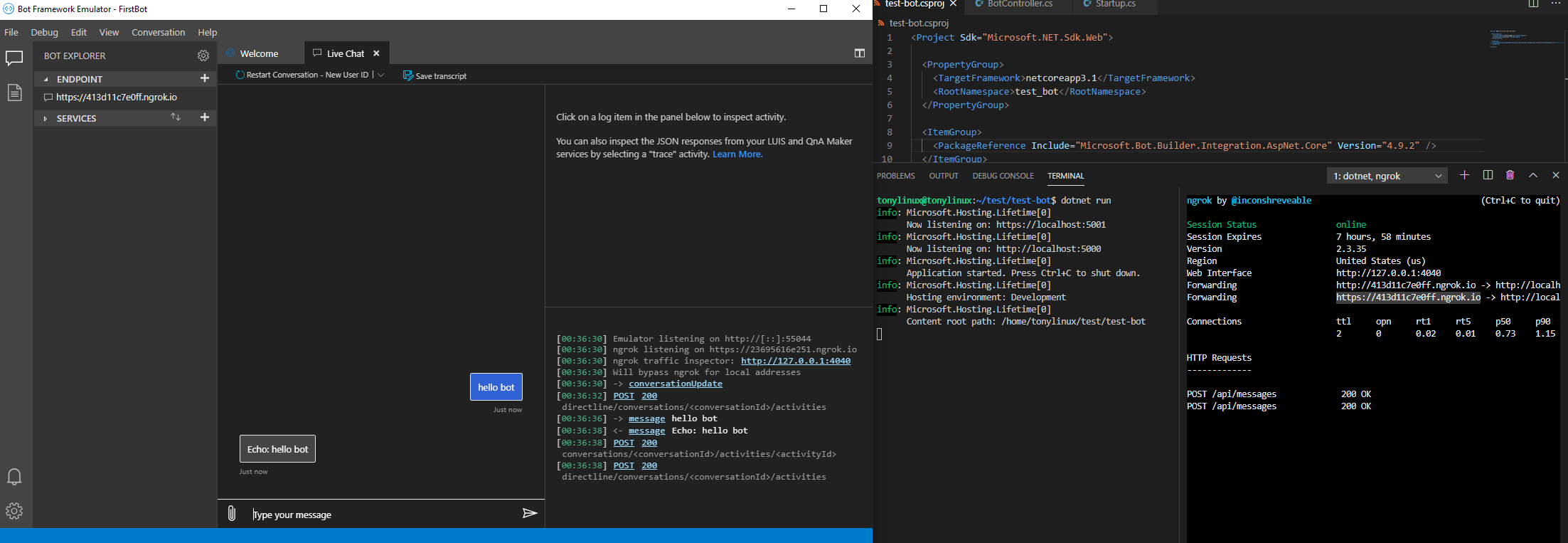
Task: Open the DEBUG CONSOLE panel tab
Action: tap(1003, 176)
